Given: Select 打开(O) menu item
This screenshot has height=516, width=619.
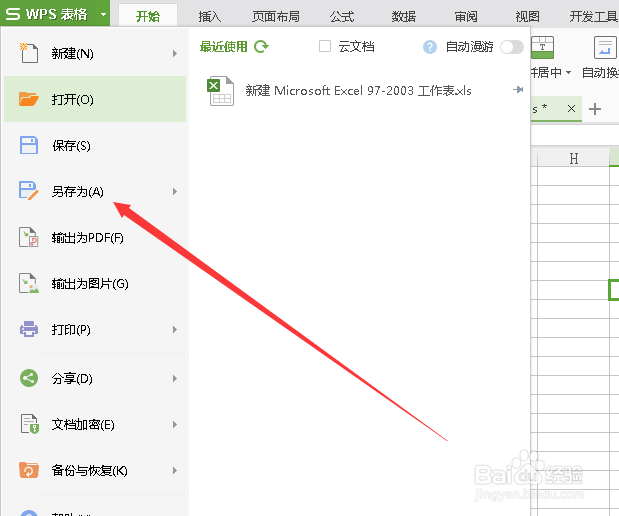Looking at the screenshot, I should coord(95,99).
